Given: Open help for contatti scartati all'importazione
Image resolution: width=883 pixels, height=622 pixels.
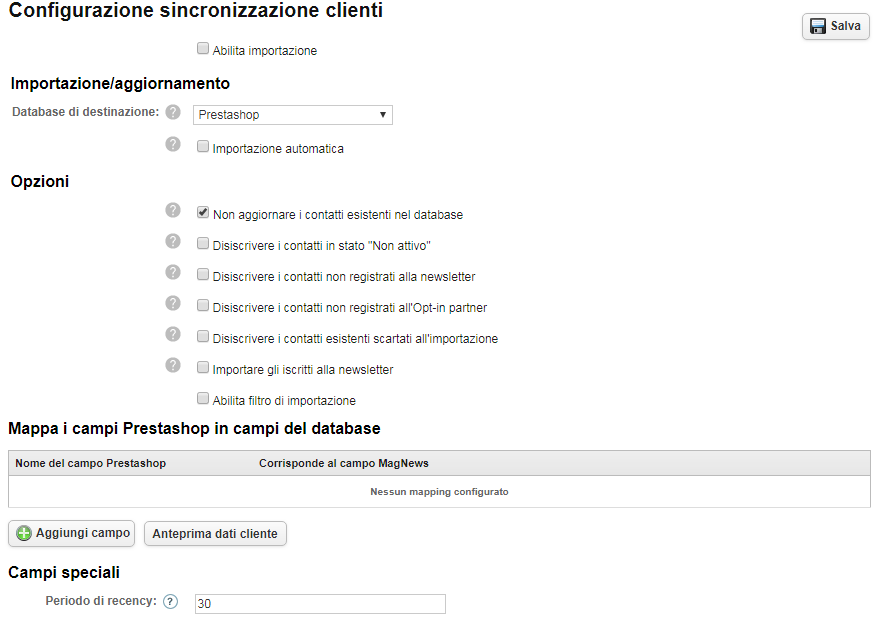Looking at the screenshot, I should [x=173, y=334].
